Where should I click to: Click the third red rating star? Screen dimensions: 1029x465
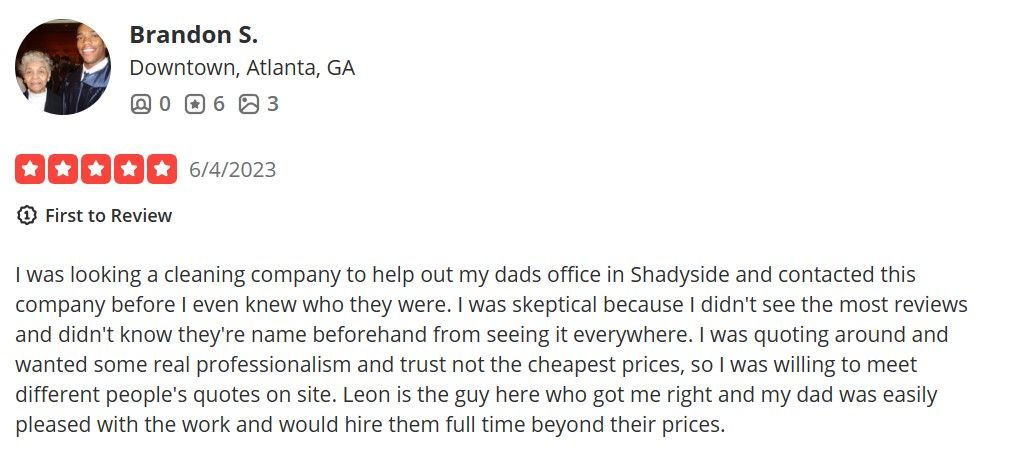tap(96, 170)
